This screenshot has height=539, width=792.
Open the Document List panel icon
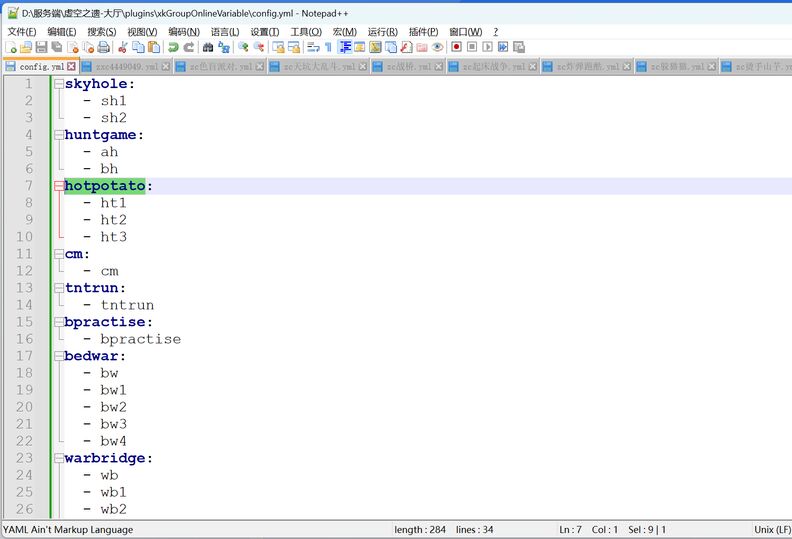pyautogui.click(x=390, y=47)
